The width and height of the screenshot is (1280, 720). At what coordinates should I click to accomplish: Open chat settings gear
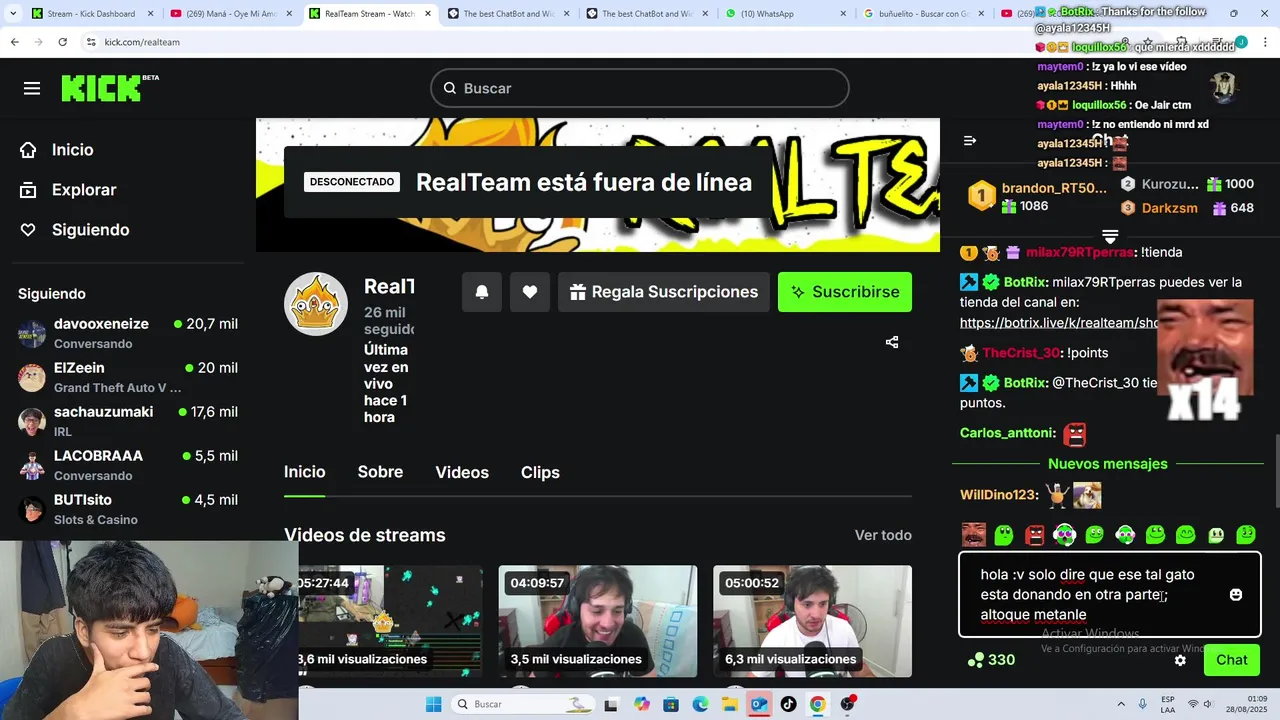pyautogui.click(x=1180, y=660)
